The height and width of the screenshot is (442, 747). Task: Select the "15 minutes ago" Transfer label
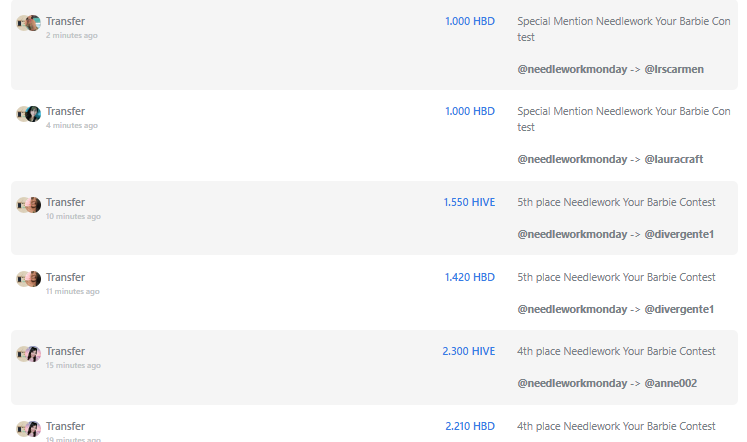coord(65,352)
